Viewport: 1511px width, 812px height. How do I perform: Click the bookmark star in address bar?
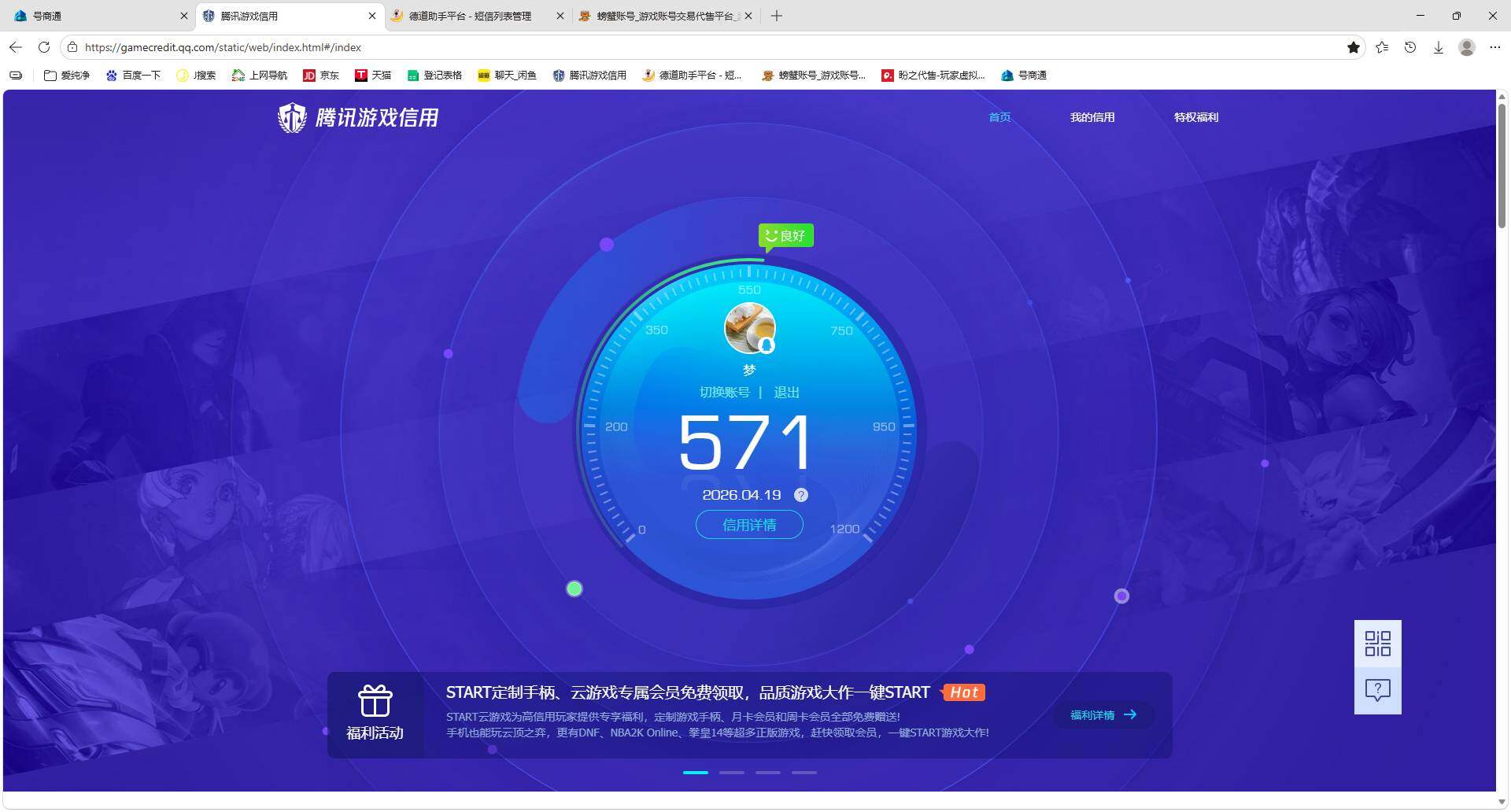click(x=1354, y=47)
